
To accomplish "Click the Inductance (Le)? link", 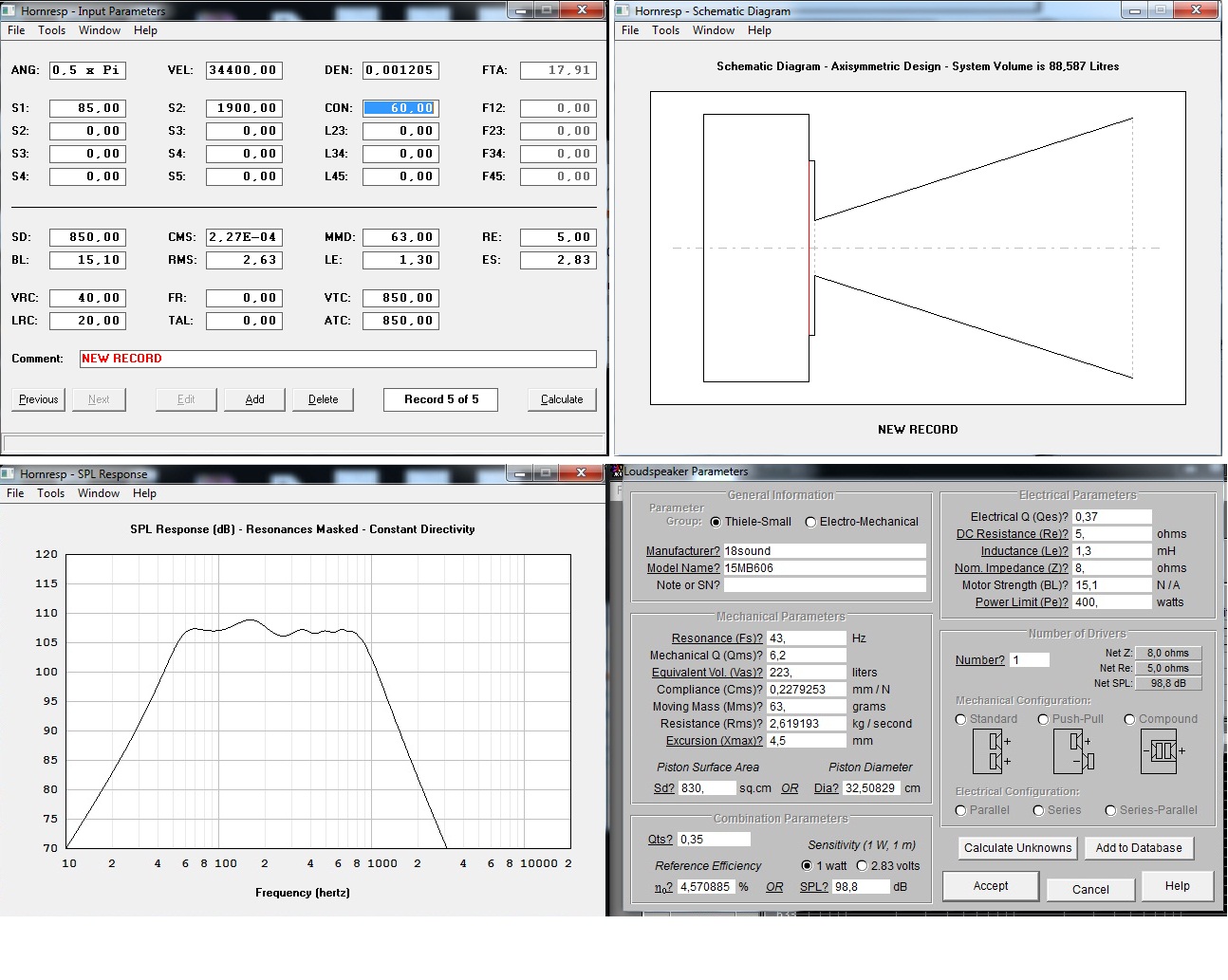I will click(x=1024, y=551).
